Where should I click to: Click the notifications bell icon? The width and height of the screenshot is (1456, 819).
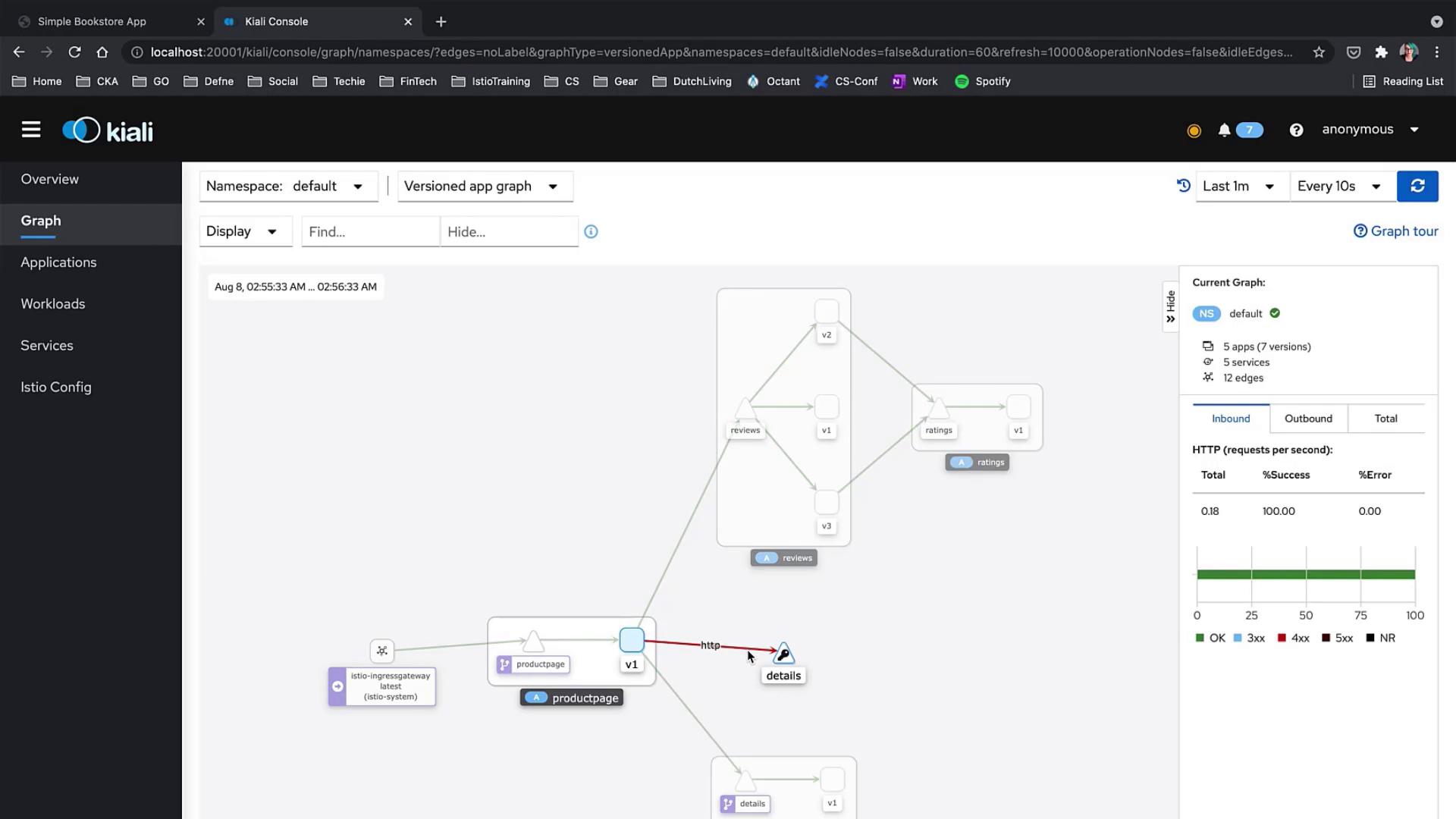1224,130
